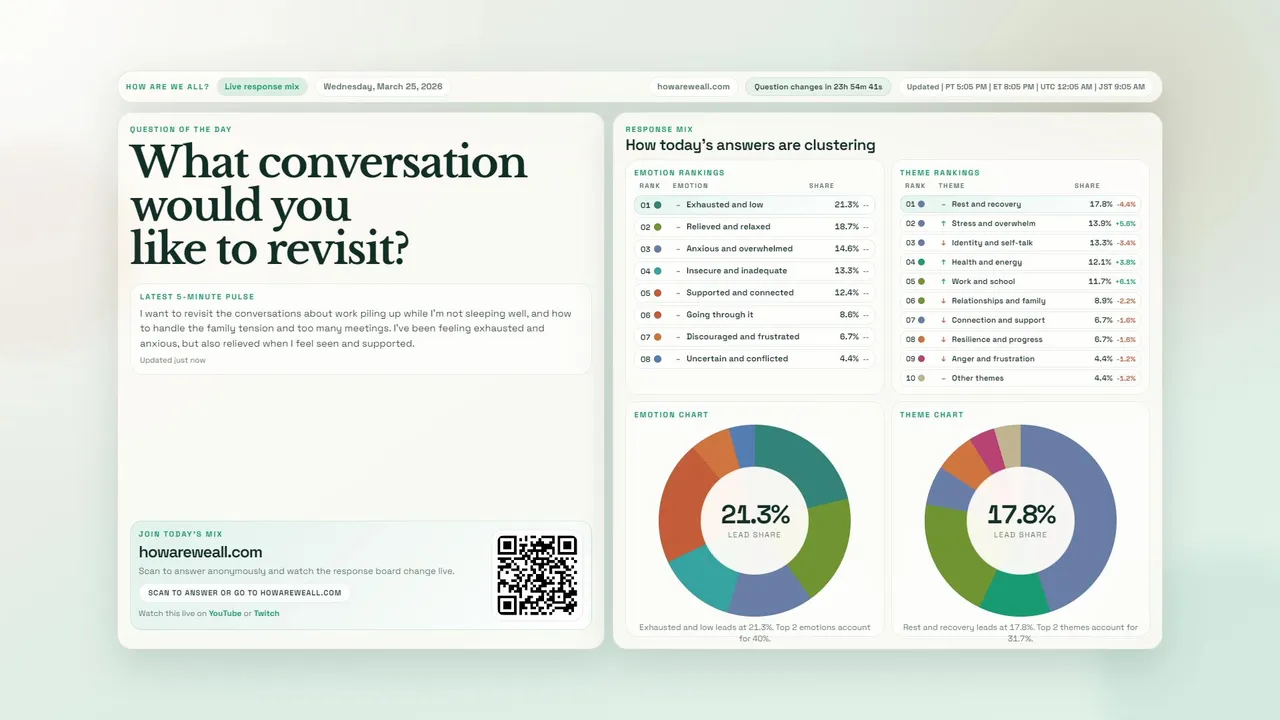
Task: Select the Going through it ranking row
Action: [x=755, y=315]
